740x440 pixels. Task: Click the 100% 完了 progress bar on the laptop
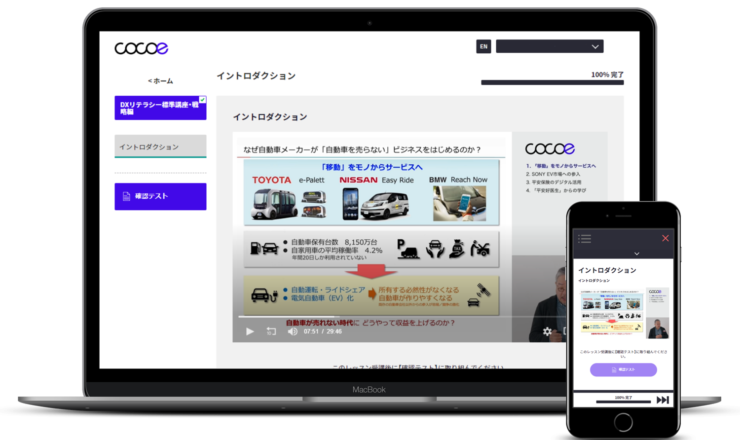[552, 83]
